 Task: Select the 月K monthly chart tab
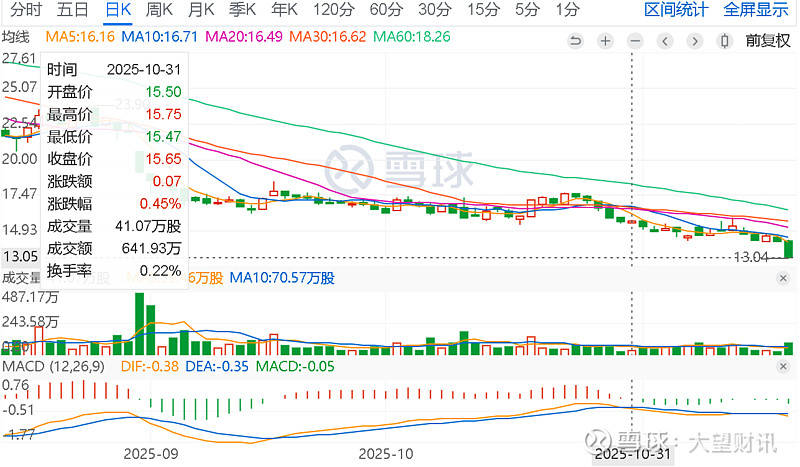pyautogui.click(x=201, y=10)
